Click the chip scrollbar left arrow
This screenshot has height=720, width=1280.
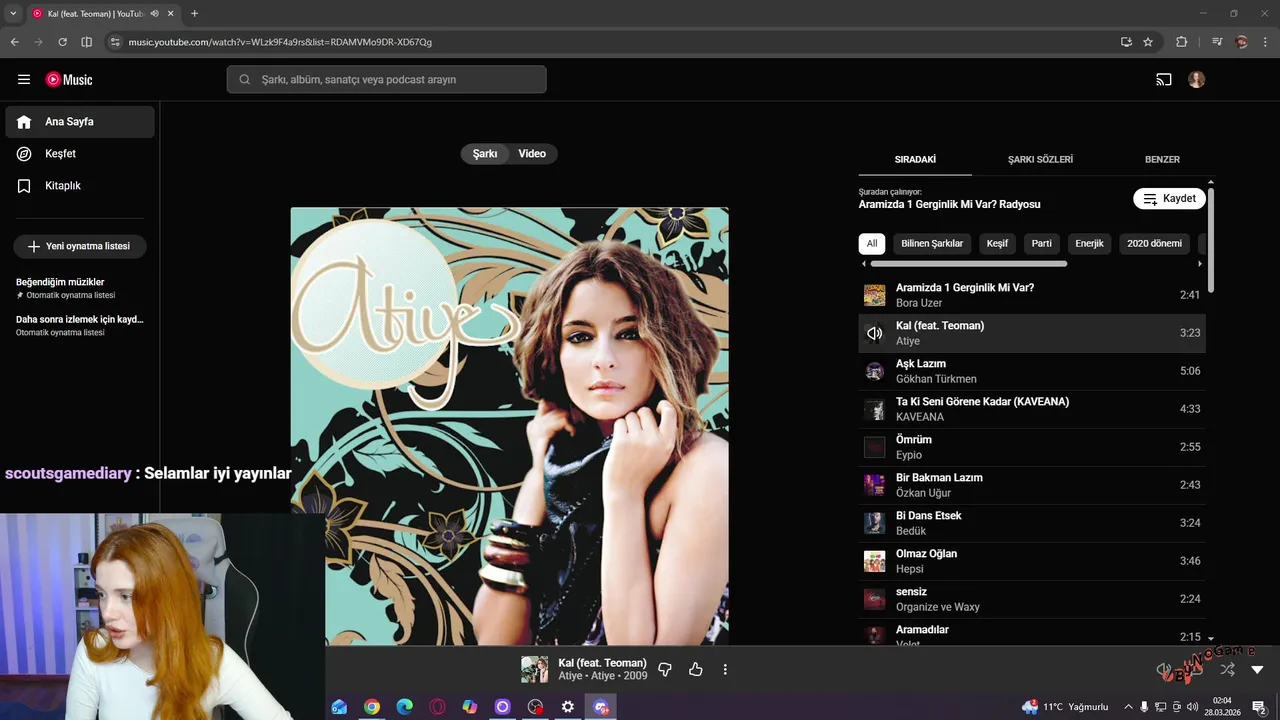[x=864, y=264]
